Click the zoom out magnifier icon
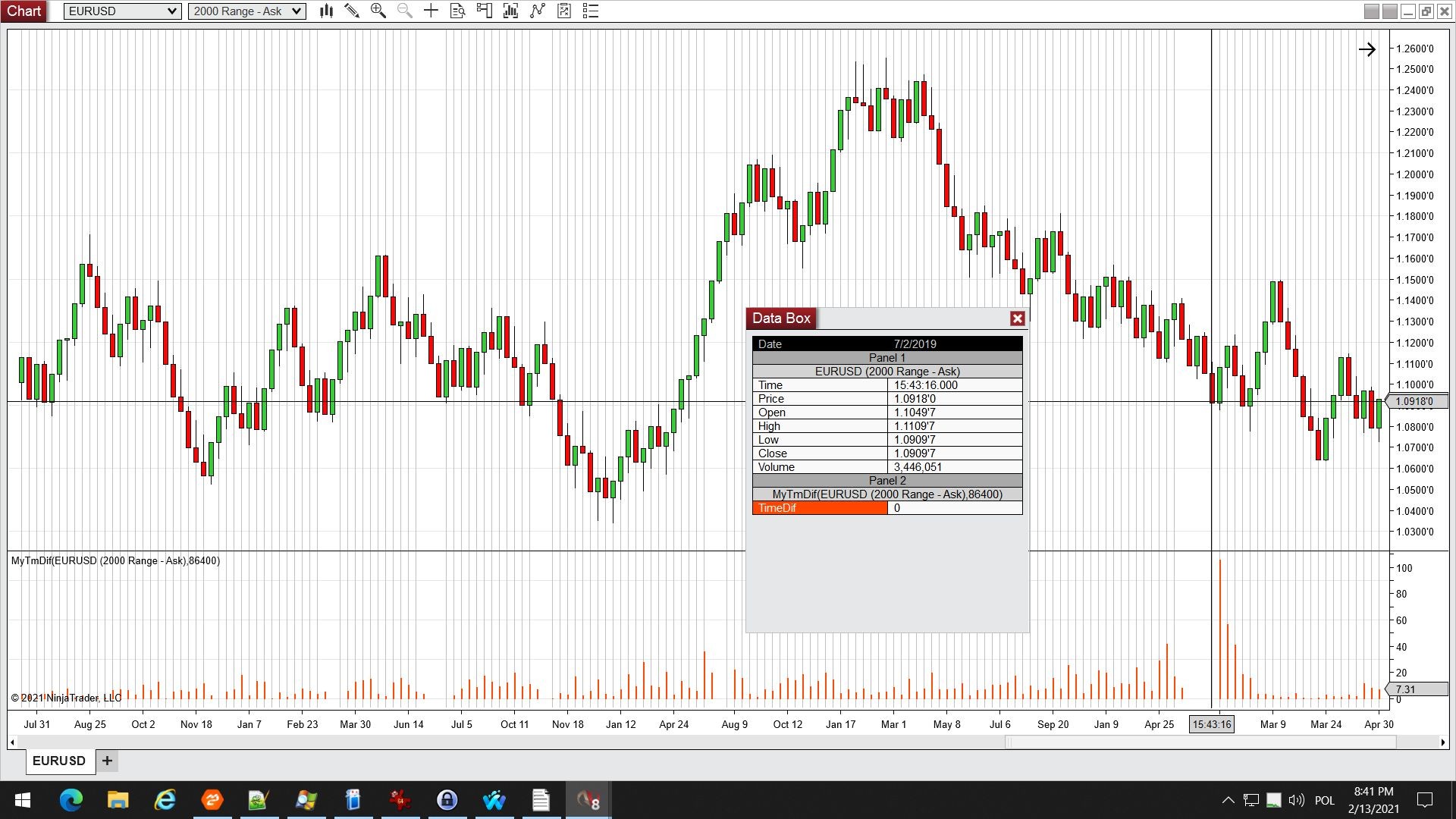 tap(404, 11)
